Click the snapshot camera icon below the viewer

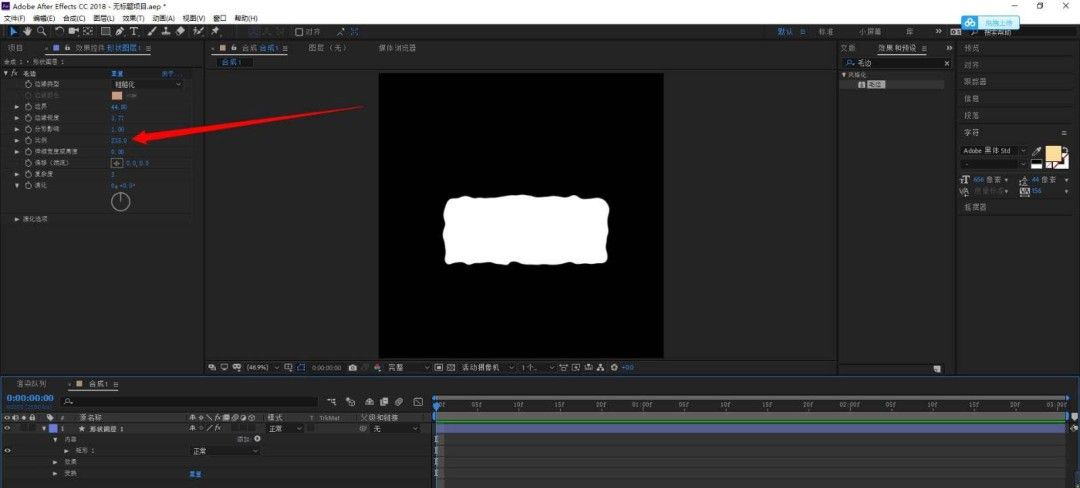(x=352, y=368)
